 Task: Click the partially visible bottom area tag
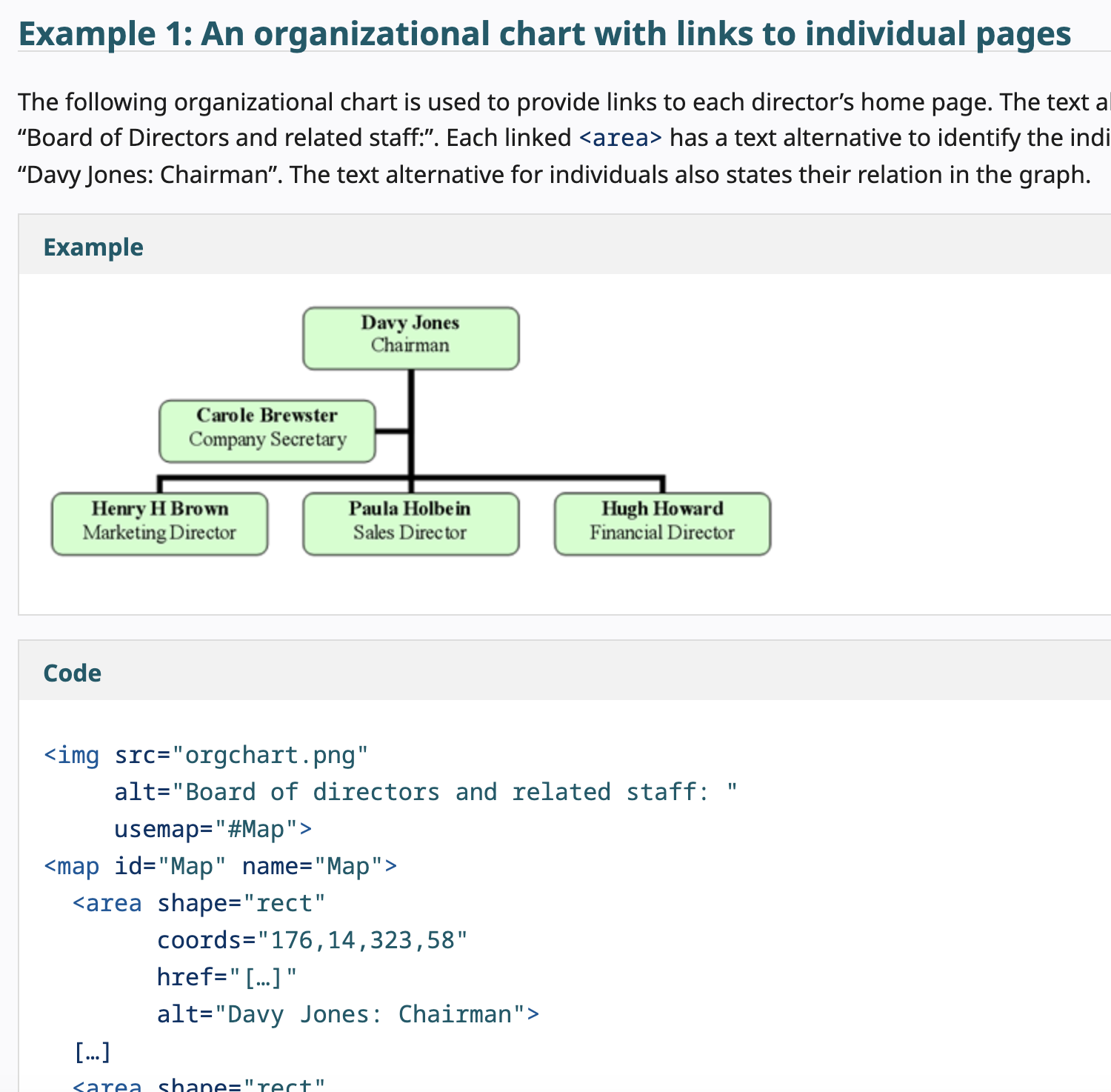(198, 1085)
